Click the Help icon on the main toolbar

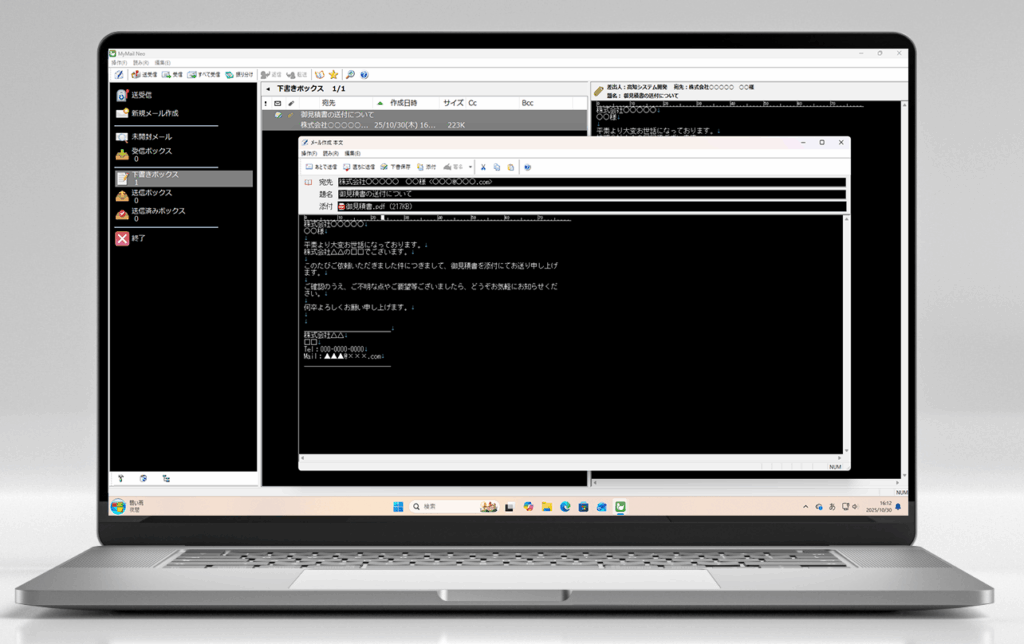(x=364, y=74)
